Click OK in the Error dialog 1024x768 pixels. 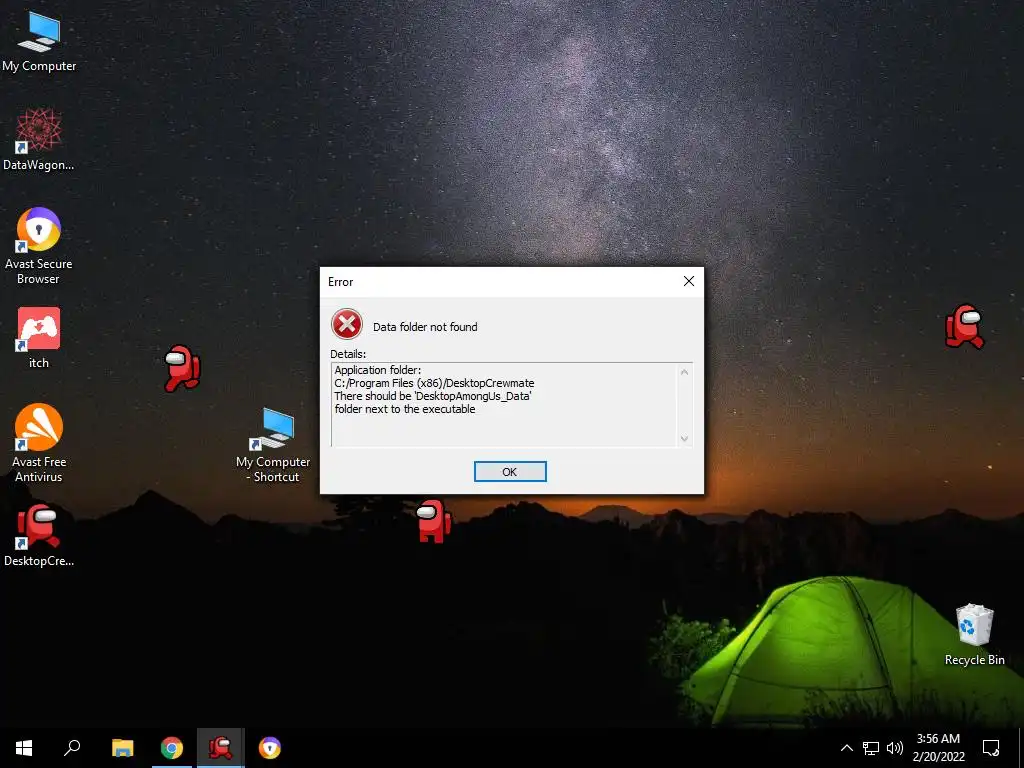[x=510, y=472]
